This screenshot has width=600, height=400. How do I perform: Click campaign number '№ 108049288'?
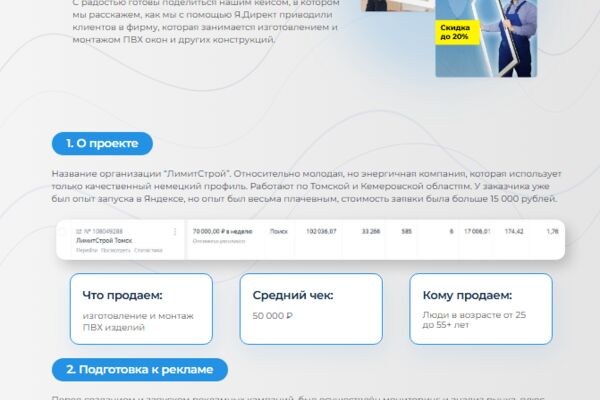(103, 232)
